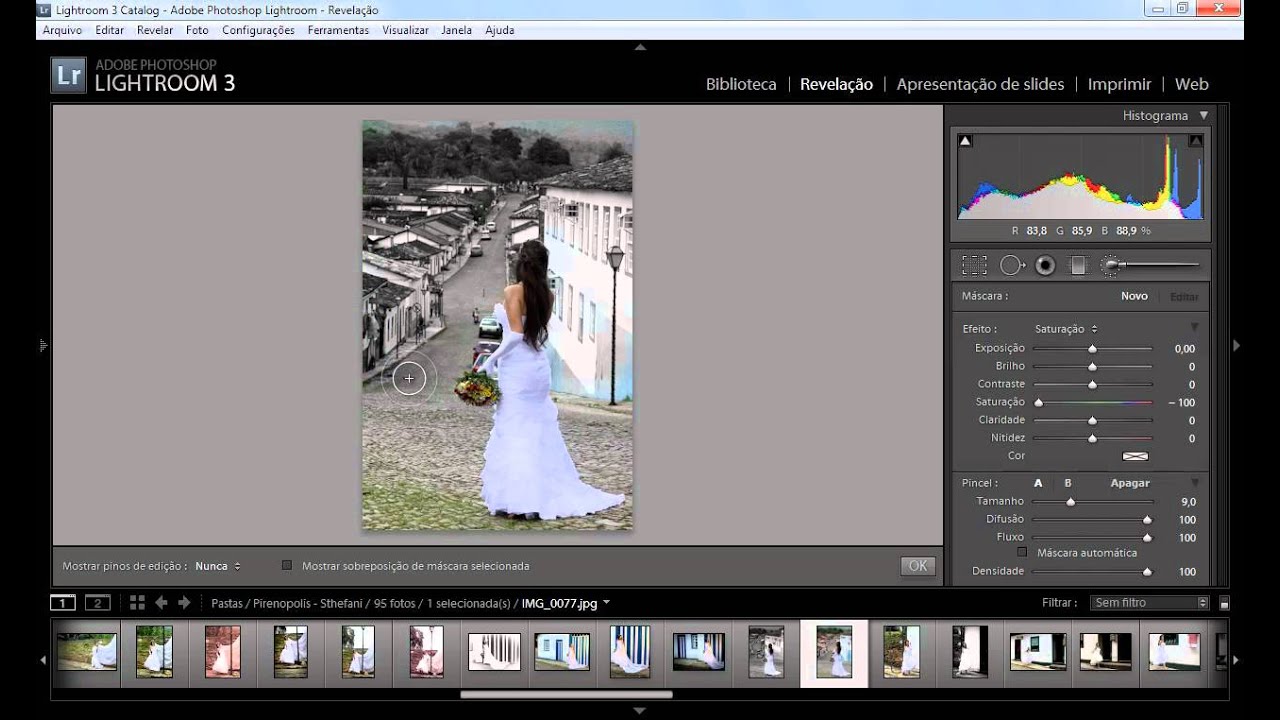Open the Web module
The image size is (1280, 720).
point(1192,84)
